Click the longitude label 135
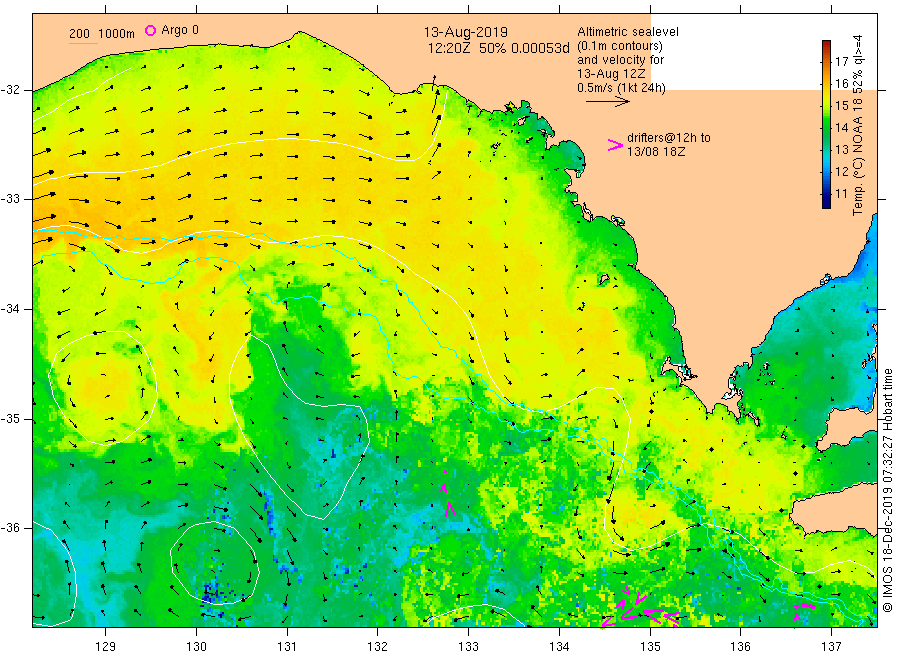This screenshot has width=900, height=660. (650, 647)
